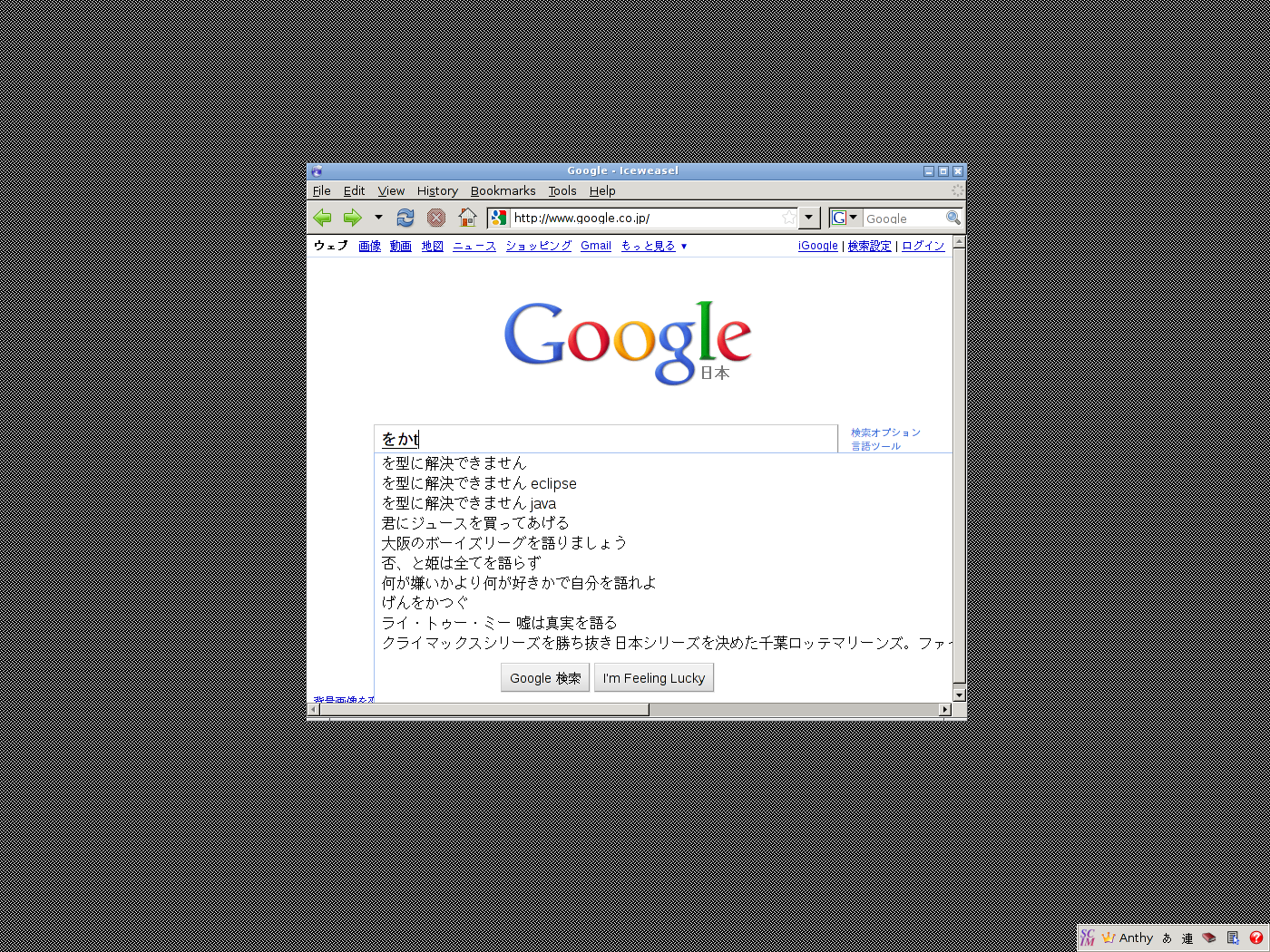Toggle the 連 conversion mode
This screenshot has width=1270, height=952.
coord(1187,938)
